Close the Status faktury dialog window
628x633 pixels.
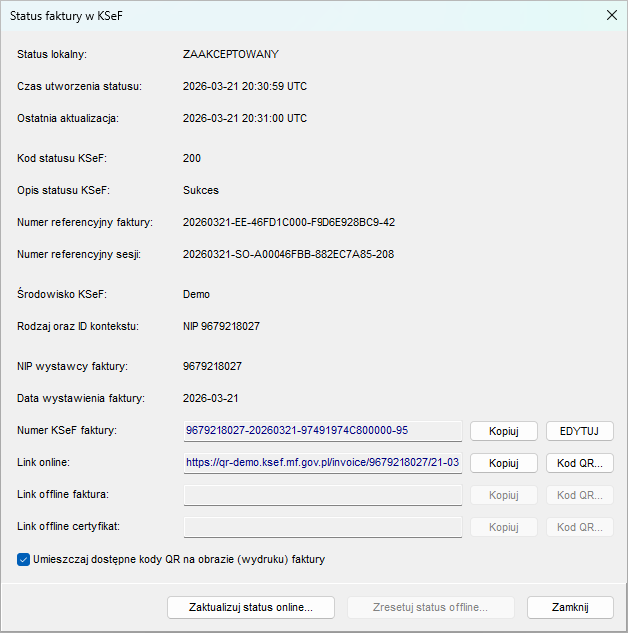click(x=611, y=15)
